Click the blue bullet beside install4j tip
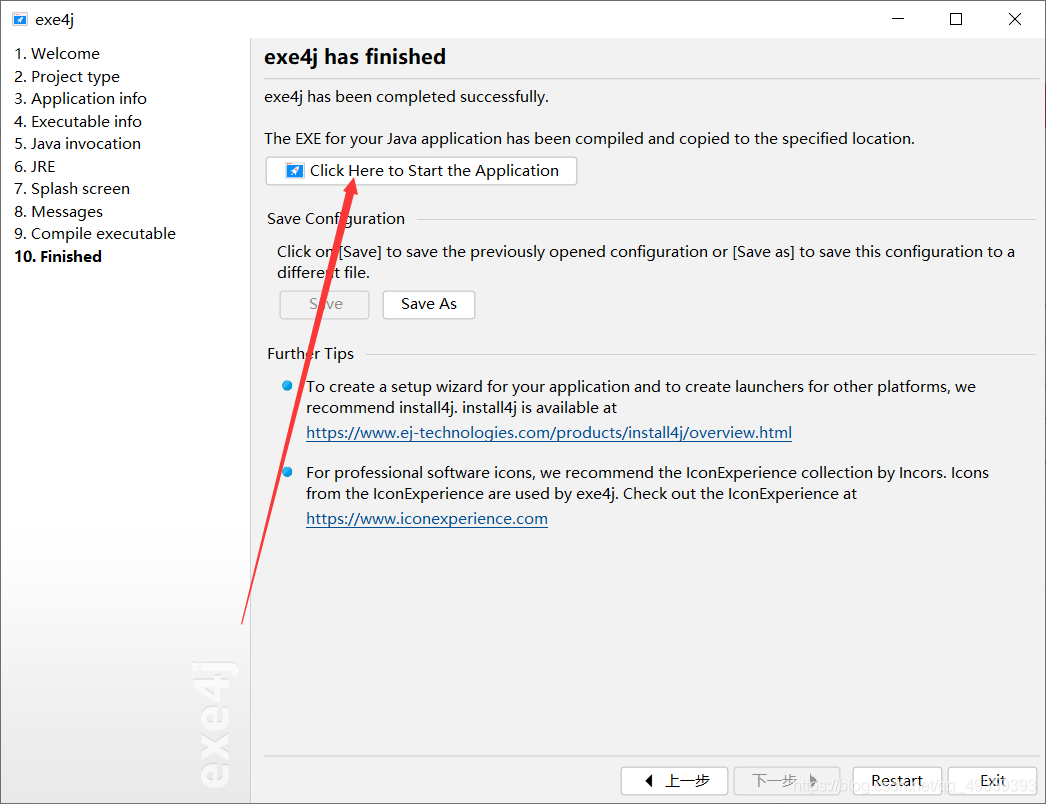 click(x=288, y=386)
